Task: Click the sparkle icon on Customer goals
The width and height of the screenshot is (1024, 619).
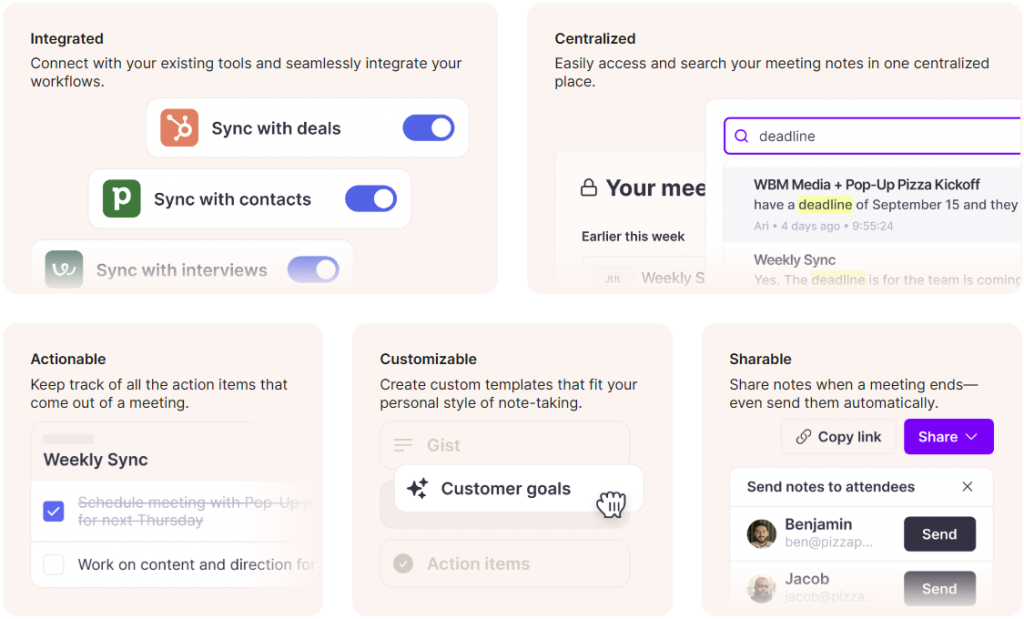Action: [418, 488]
